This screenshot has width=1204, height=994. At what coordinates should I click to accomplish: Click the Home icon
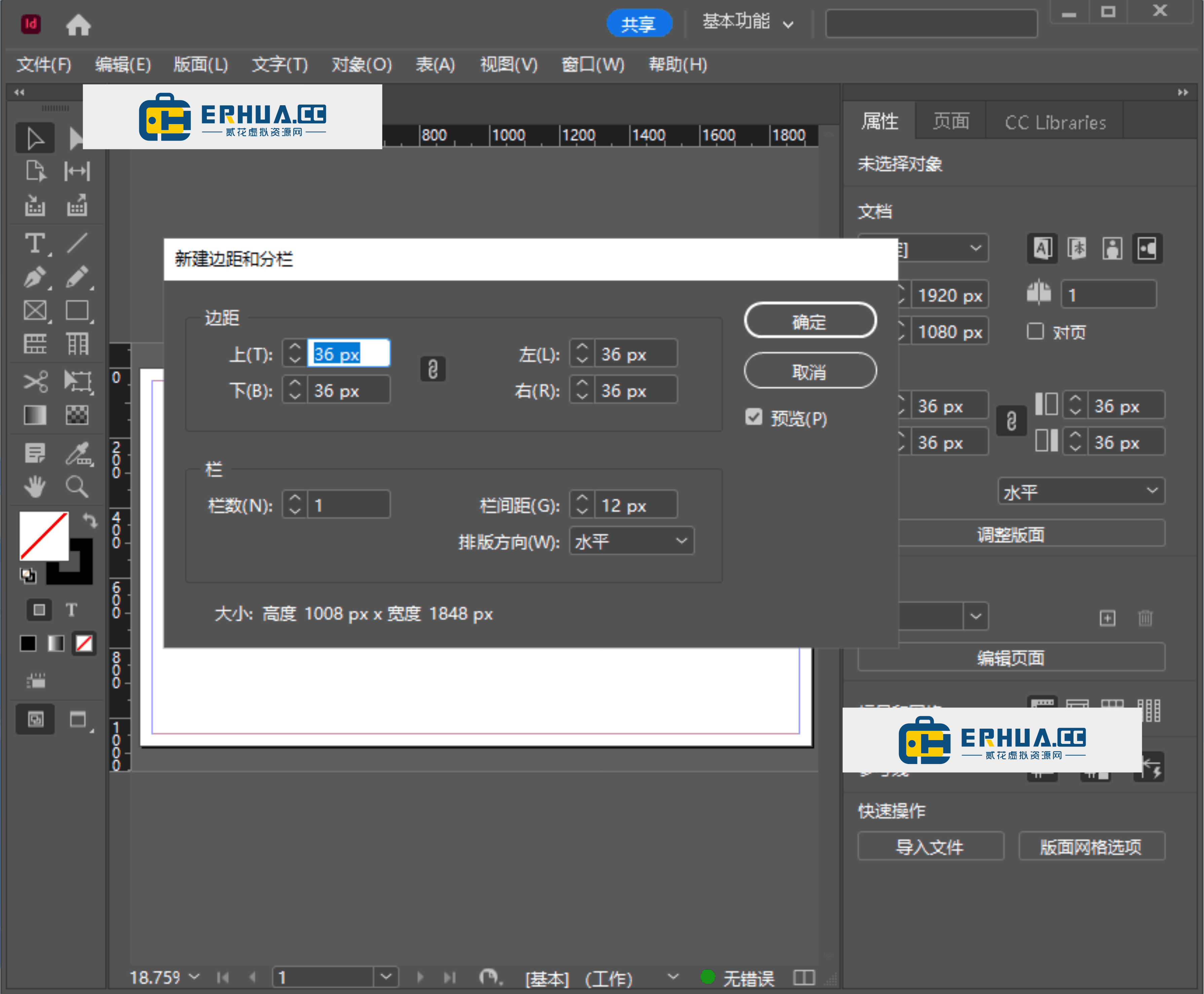[78, 25]
